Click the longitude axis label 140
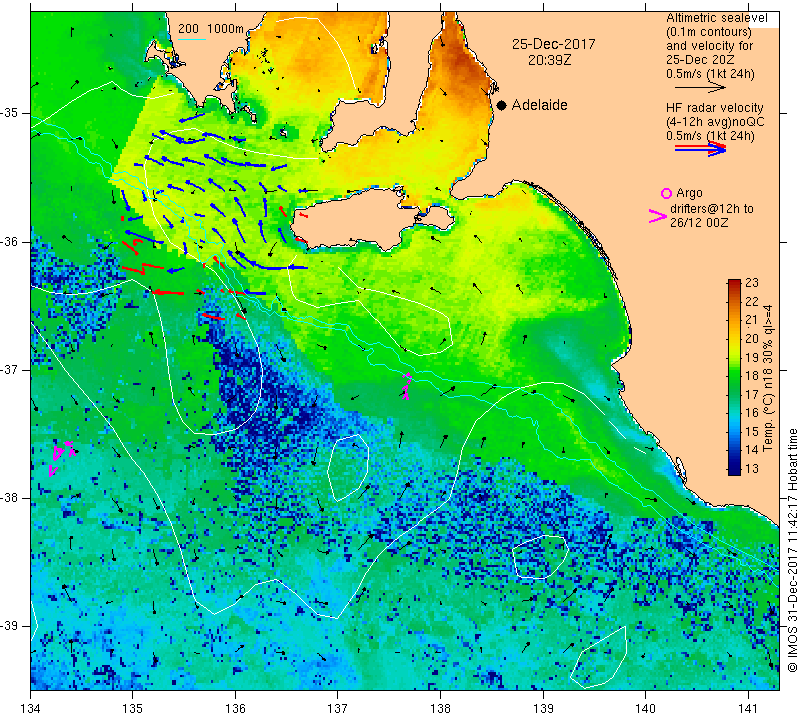 coord(645,708)
